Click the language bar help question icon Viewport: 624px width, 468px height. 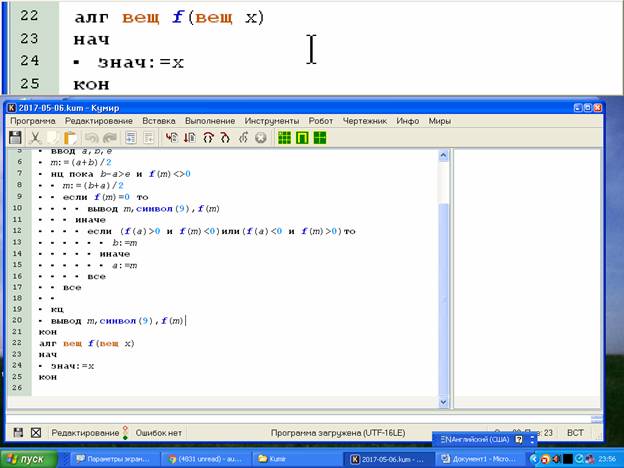(x=519, y=440)
